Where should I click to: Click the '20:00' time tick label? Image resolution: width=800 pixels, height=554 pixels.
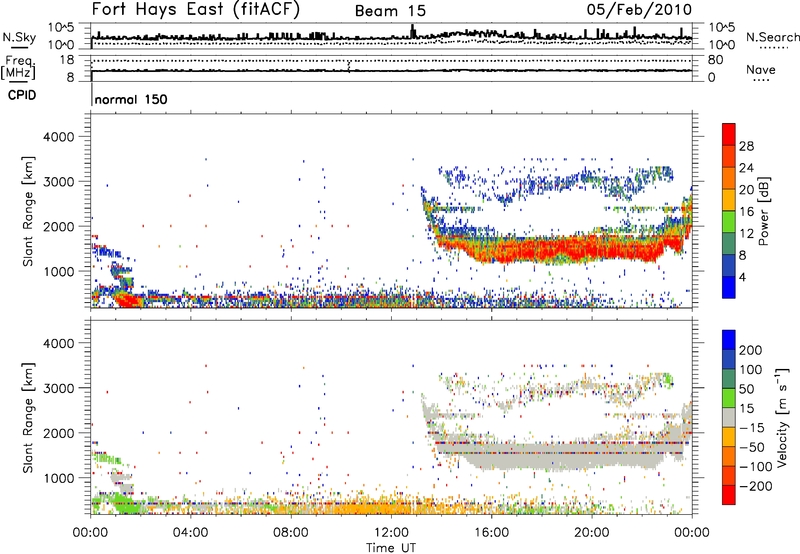click(x=592, y=533)
